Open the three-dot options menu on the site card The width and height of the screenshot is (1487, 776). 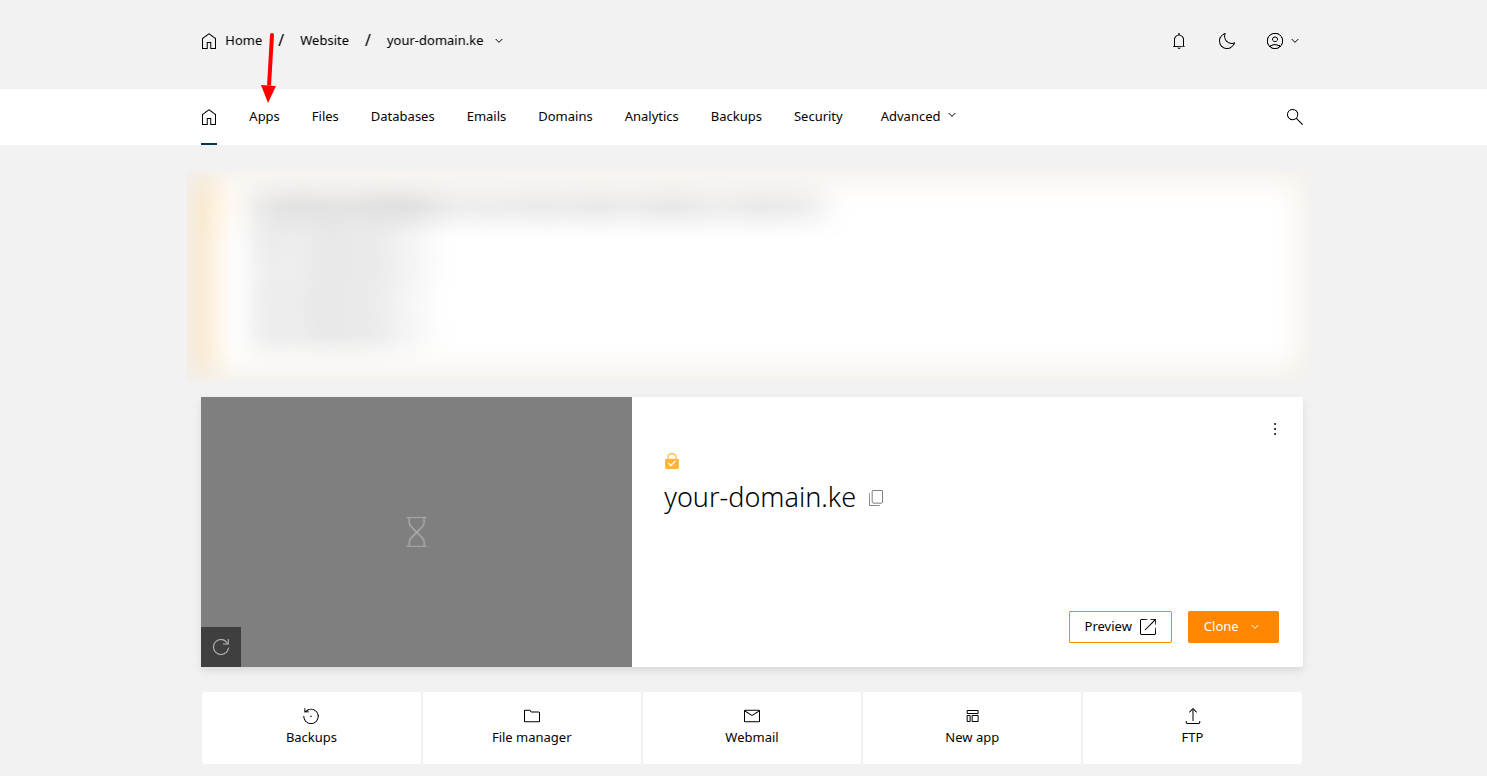(1274, 429)
